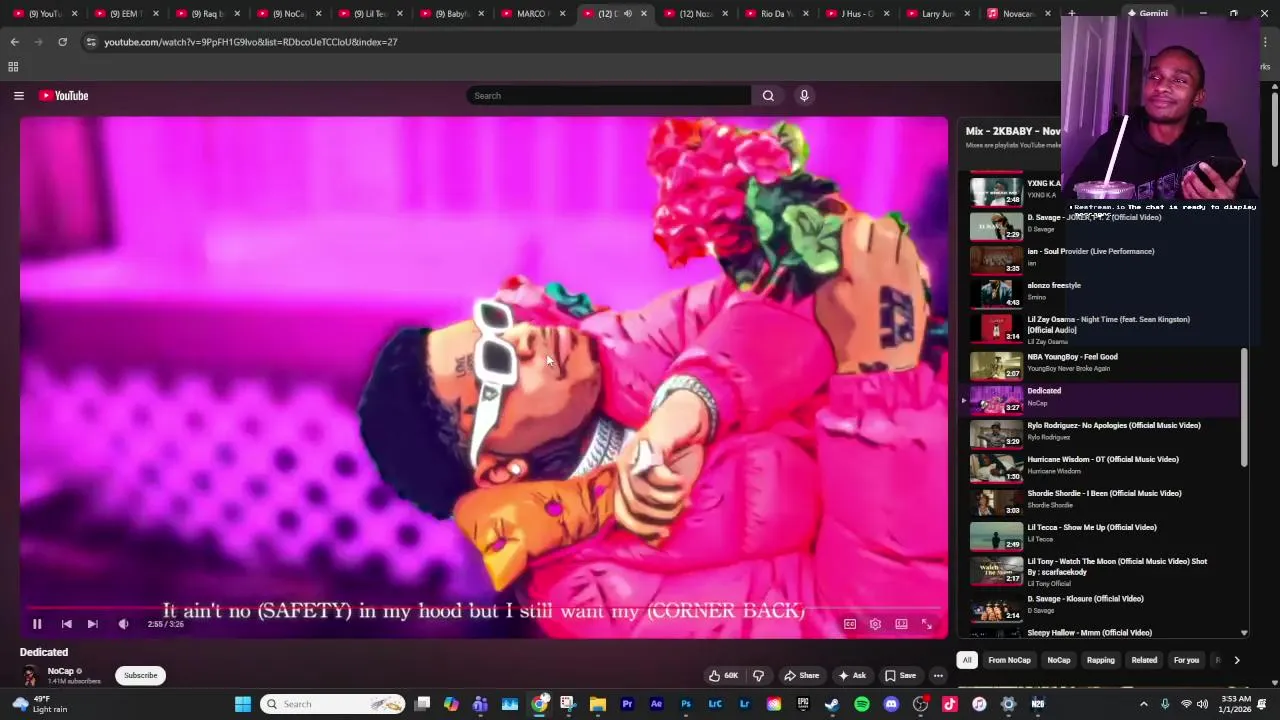Share the video with the Share button

801,675
